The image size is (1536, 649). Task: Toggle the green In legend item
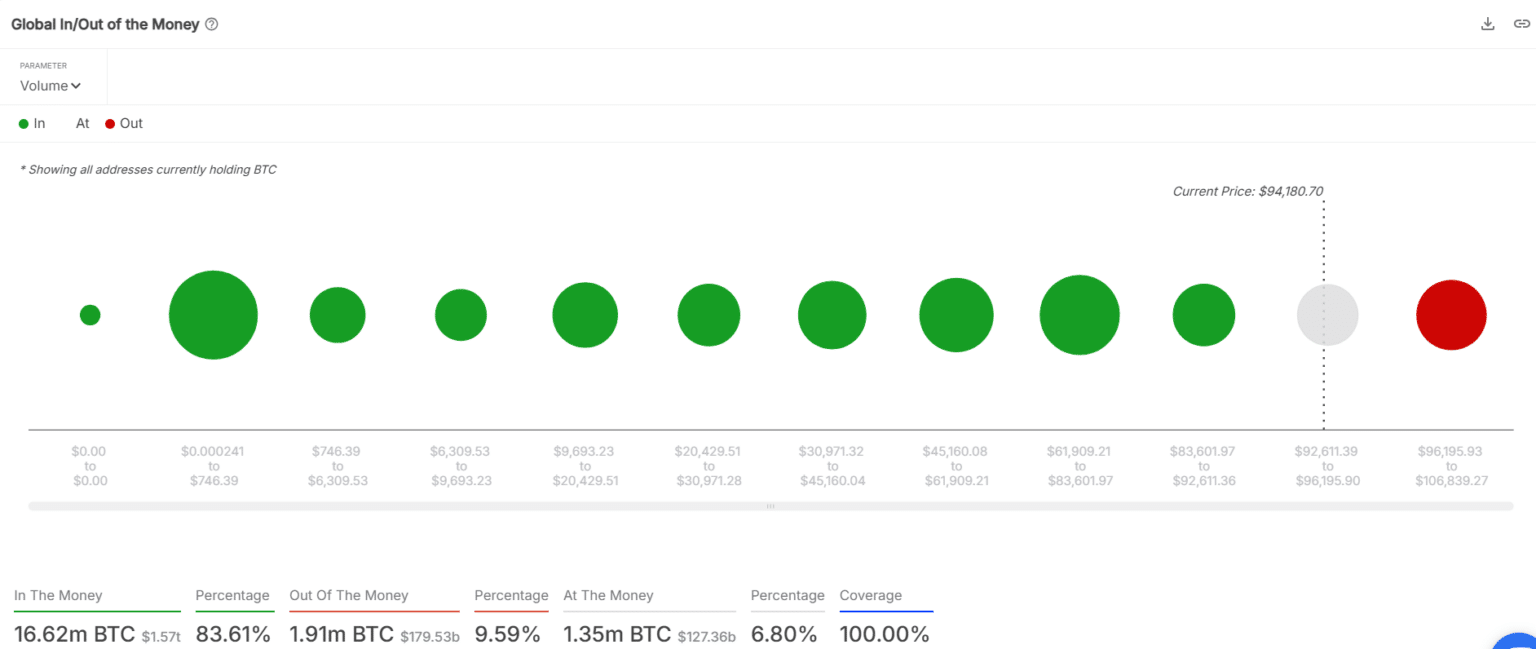tap(32, 123)
